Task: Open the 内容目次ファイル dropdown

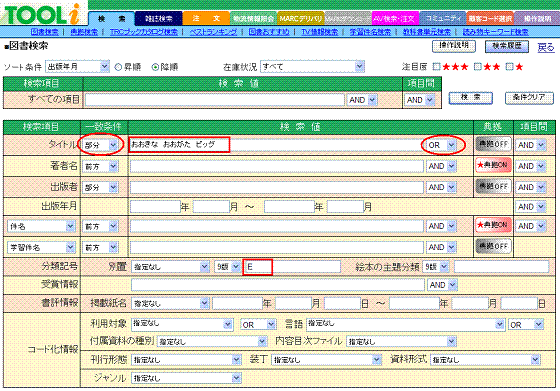Action: pos(401,342)
